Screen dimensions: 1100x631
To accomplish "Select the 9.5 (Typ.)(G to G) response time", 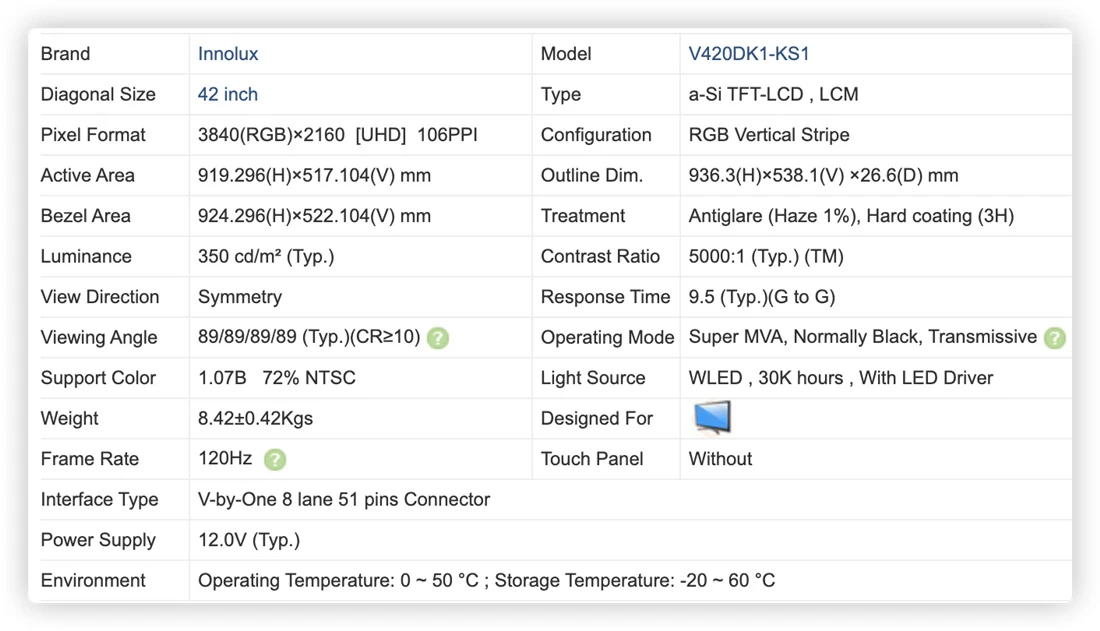I will point(762,297).
